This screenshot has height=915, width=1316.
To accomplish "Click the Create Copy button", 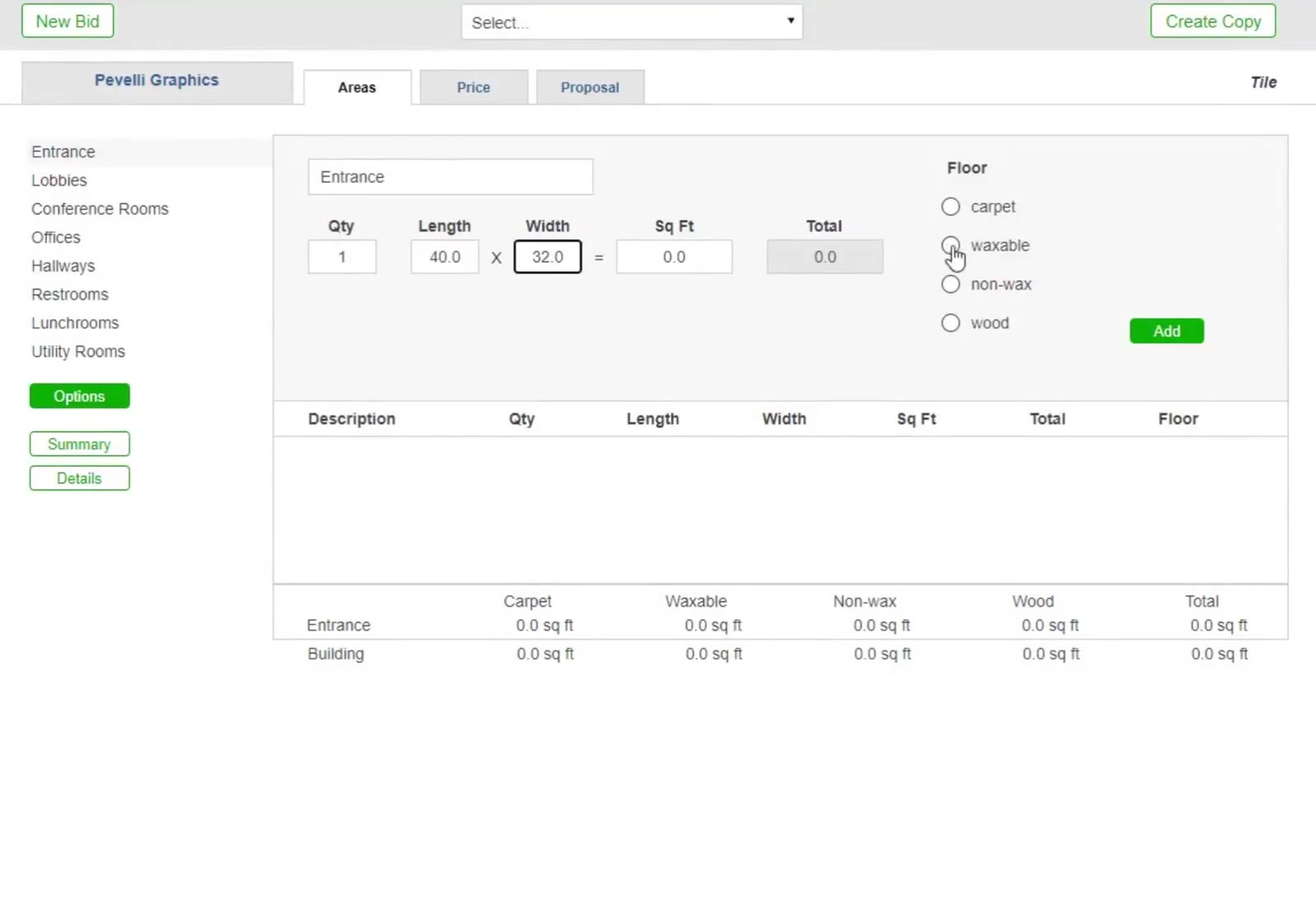I will pos(1213,21).
